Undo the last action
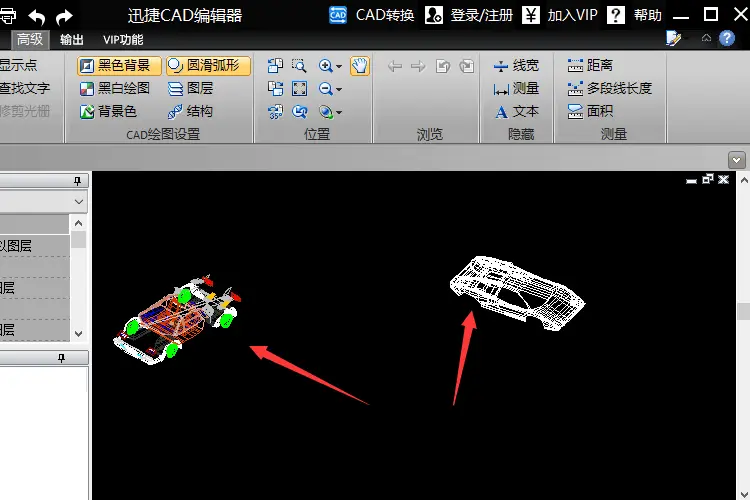 pyautogui.click(x=37, y=17)
